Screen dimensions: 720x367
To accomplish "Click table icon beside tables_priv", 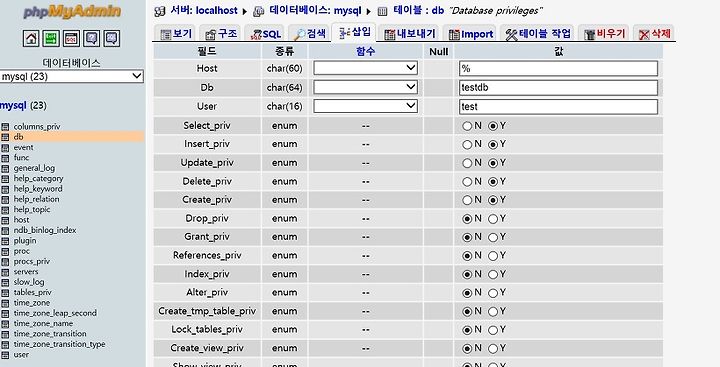I will [5, 293].
